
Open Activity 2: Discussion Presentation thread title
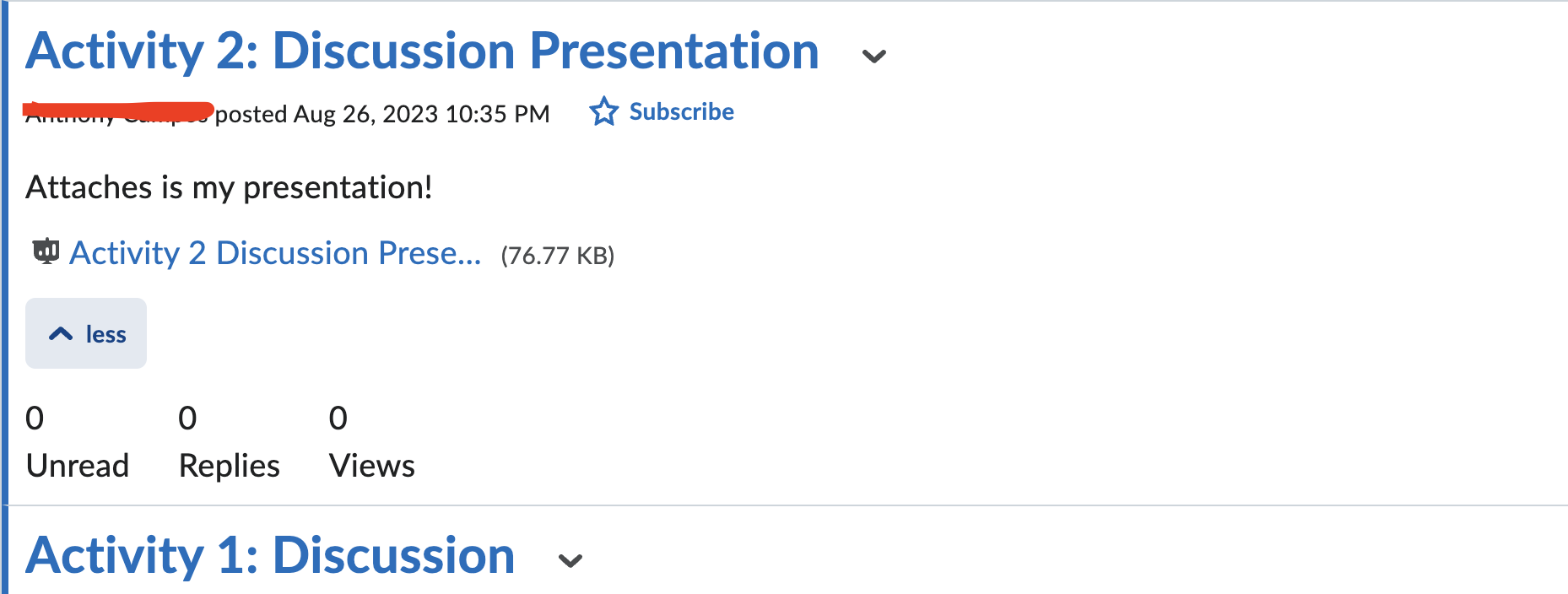[x=423, y=51]
